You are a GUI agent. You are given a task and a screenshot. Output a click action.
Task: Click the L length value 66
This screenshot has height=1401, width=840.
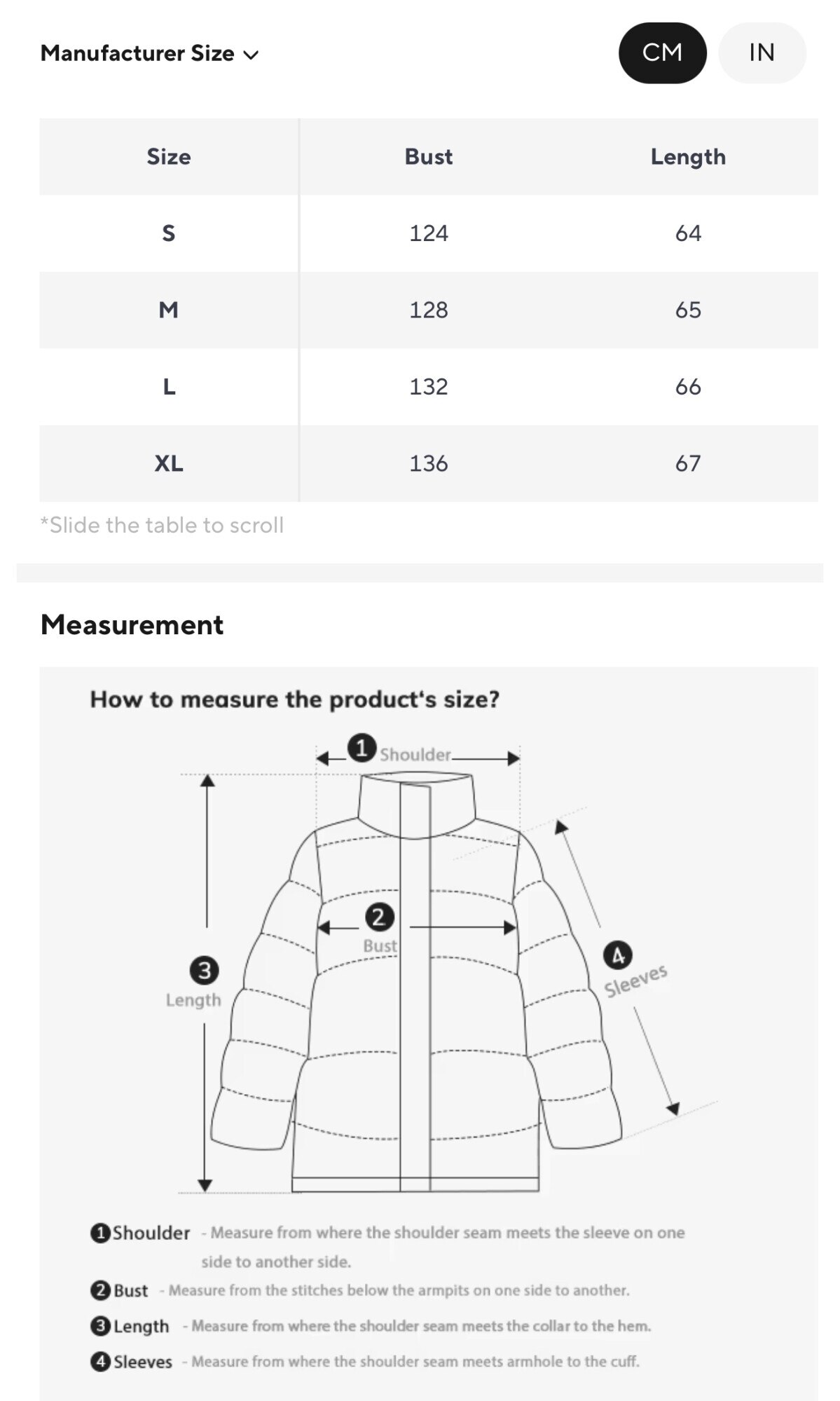click(x=688, y=387)
